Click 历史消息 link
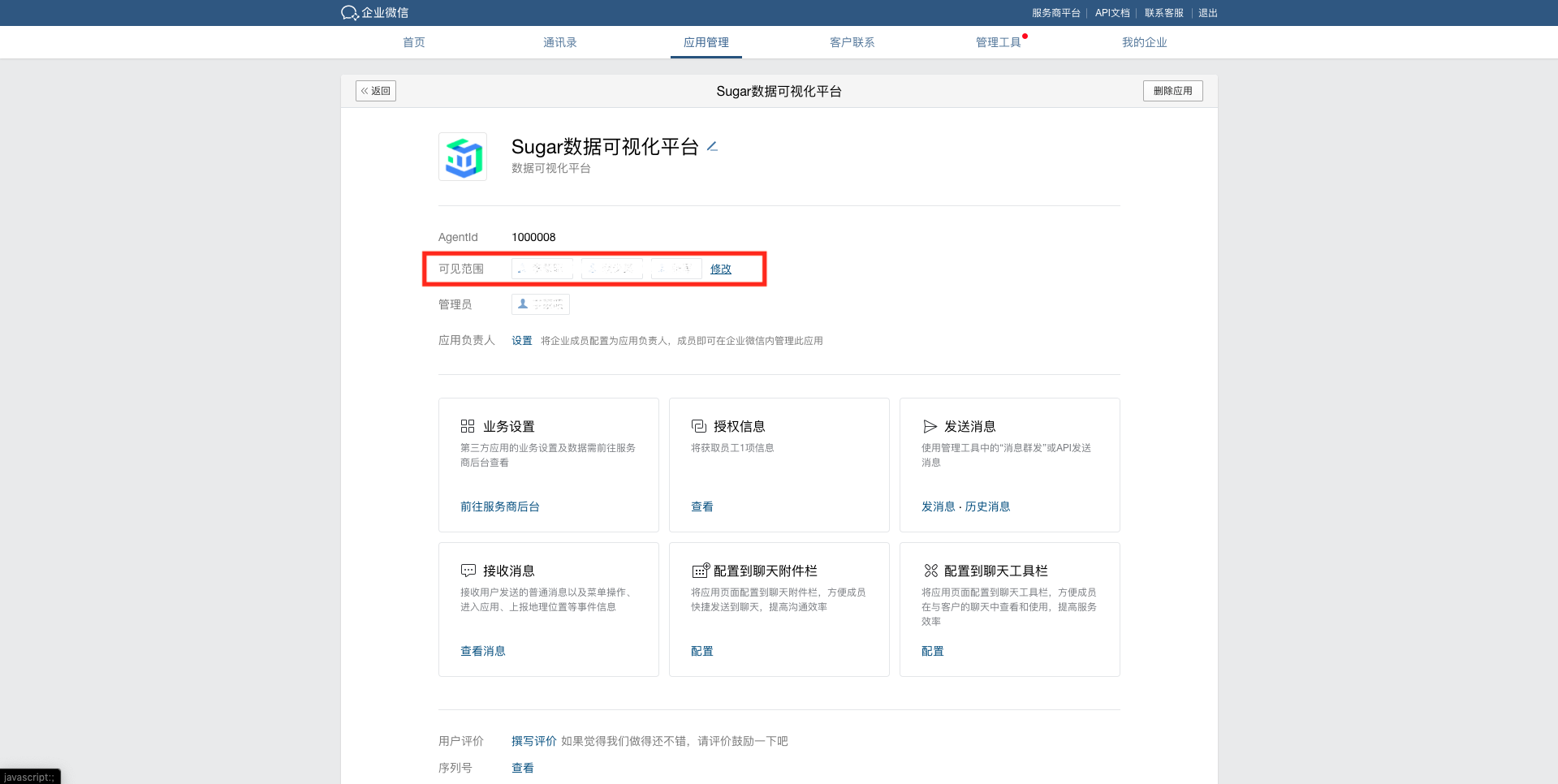 click(x=988, y=506)
